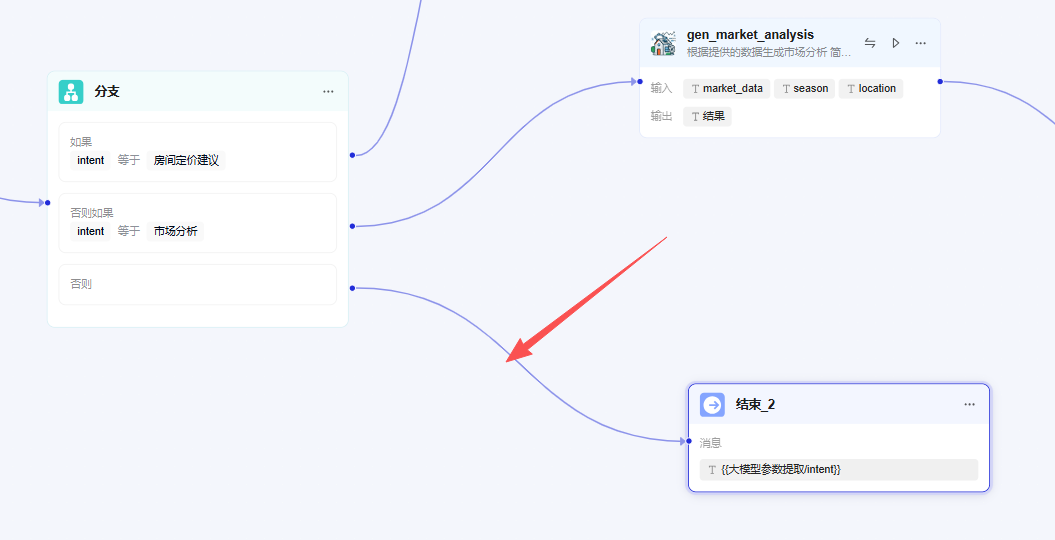The height and width of the screenshot is (540, 1055).
Task: Click the green branch node icon
Action: tap(71, 92)
